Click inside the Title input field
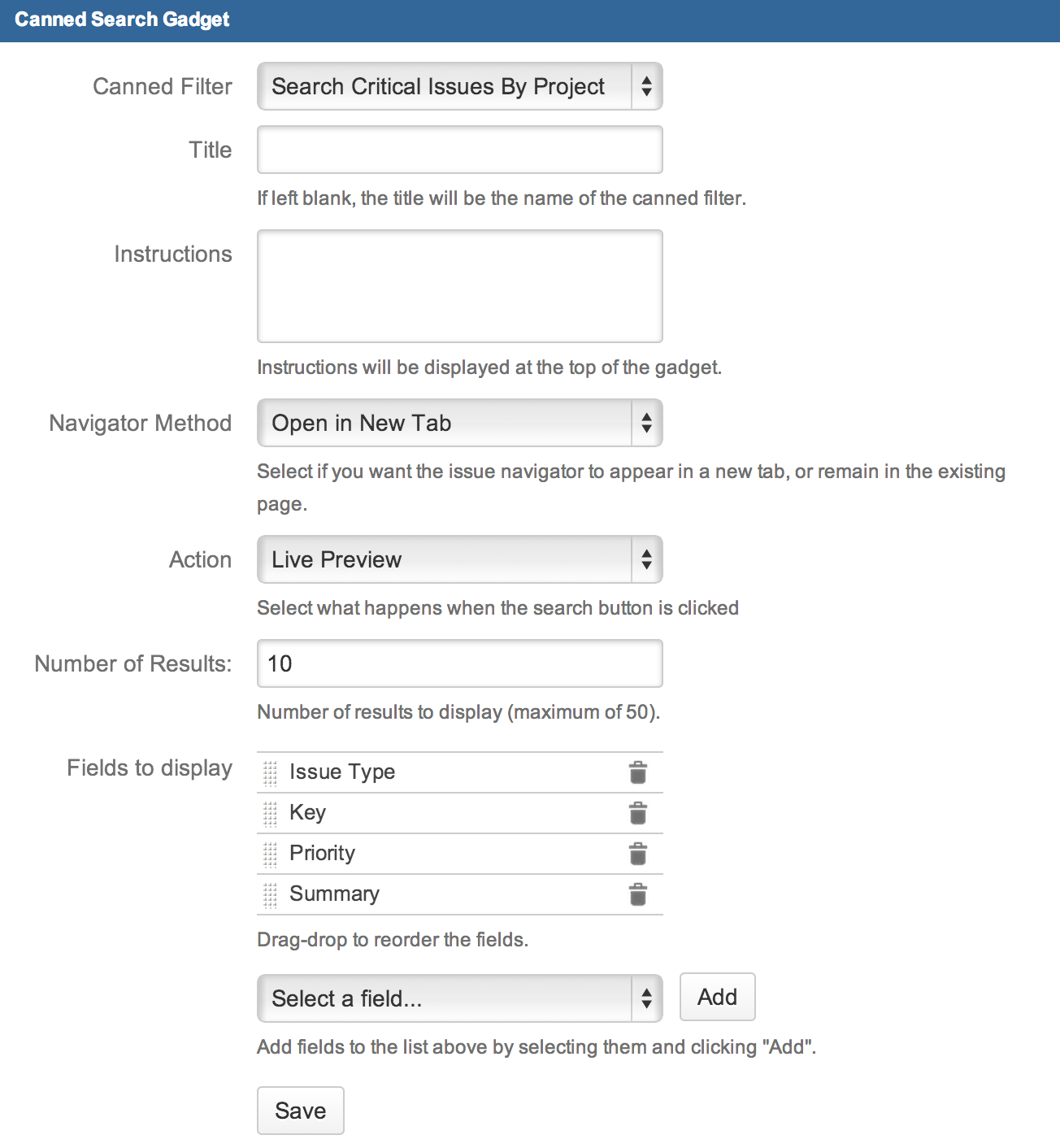Screen dimensions: 1060x1148 point(459,150)
